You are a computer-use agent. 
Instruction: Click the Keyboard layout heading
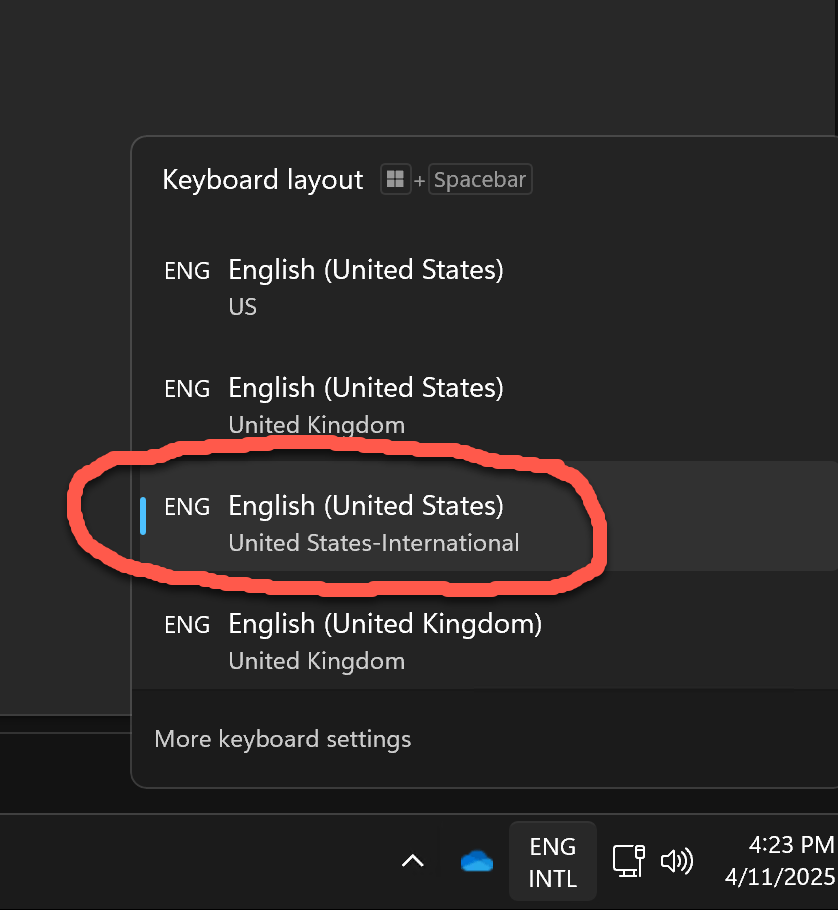263,180
